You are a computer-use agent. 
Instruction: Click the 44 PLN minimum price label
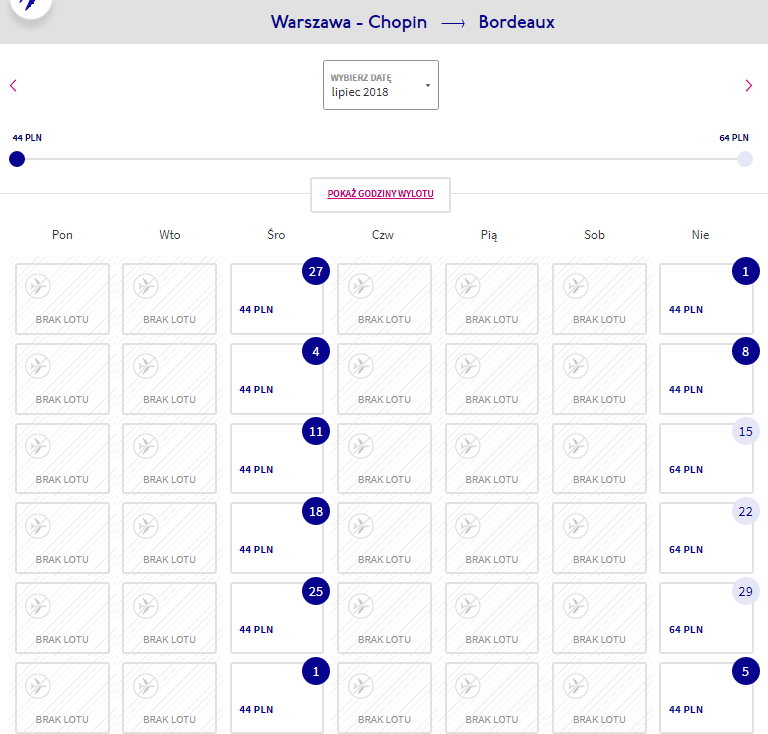tap(27, 138)
